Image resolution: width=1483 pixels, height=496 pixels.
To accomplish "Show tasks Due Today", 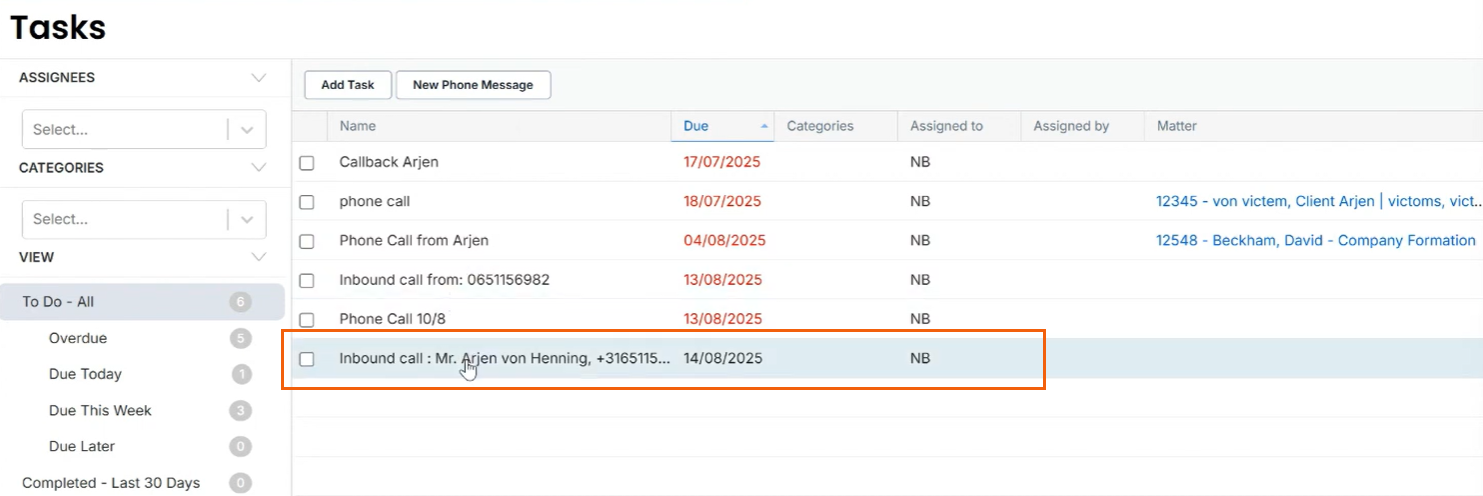I will 85,374.
